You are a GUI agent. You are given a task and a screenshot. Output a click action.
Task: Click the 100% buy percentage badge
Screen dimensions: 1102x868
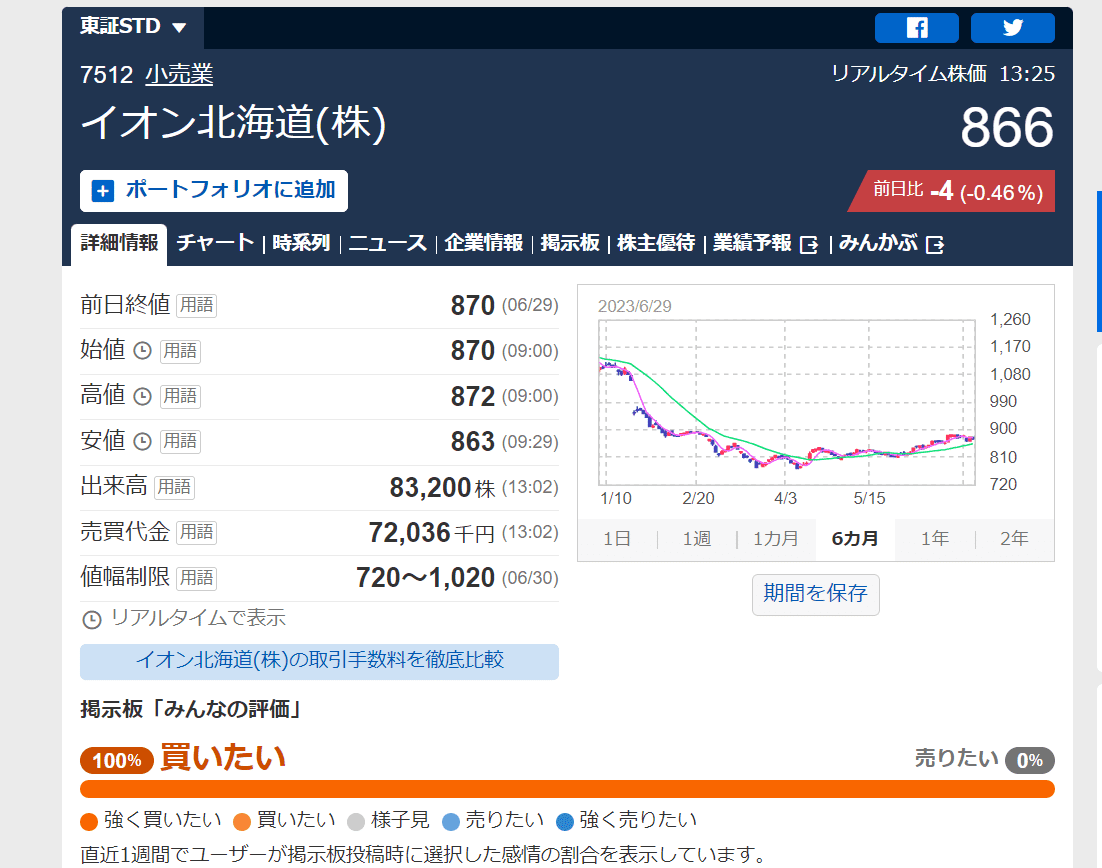click(117, 760)
